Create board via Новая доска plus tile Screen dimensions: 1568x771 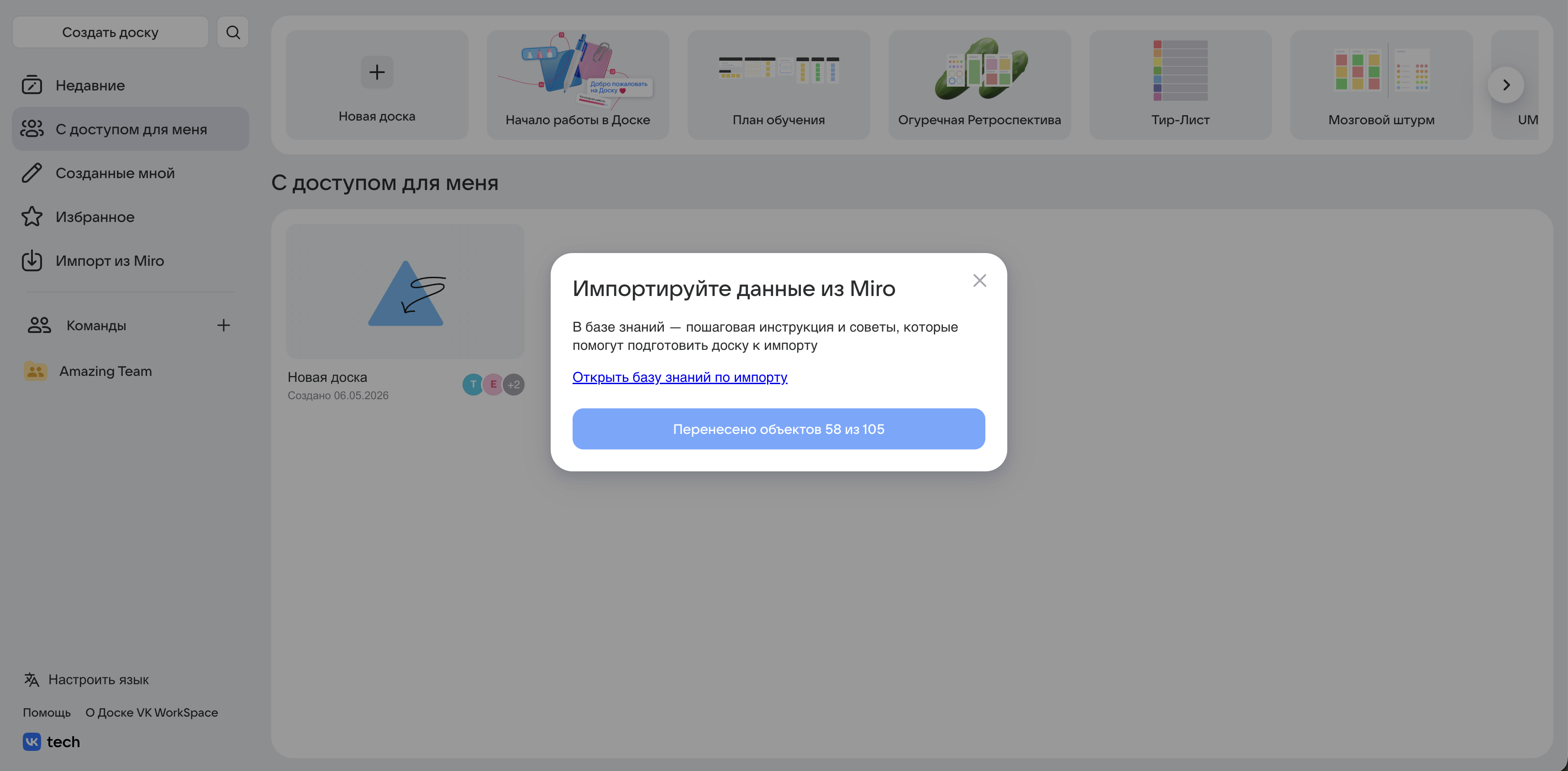[377, 84]
